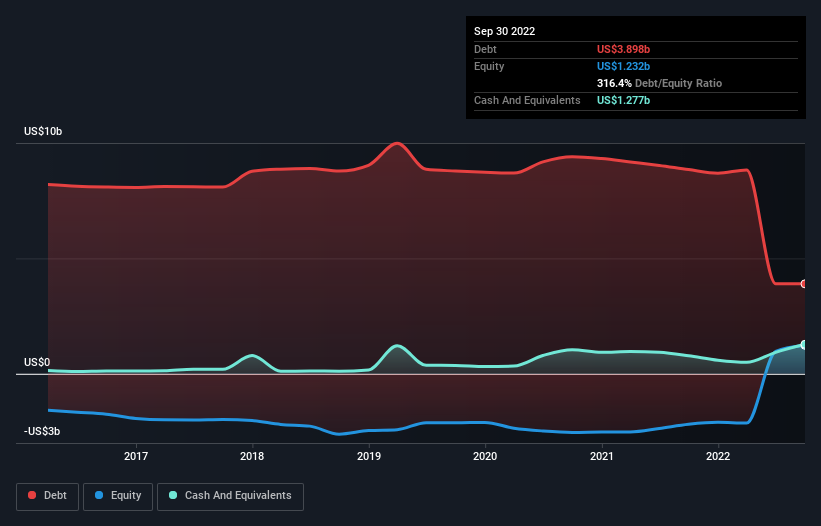Click the Equity label in tooltip
Screen dimensions: 821x526
[489, 66]
